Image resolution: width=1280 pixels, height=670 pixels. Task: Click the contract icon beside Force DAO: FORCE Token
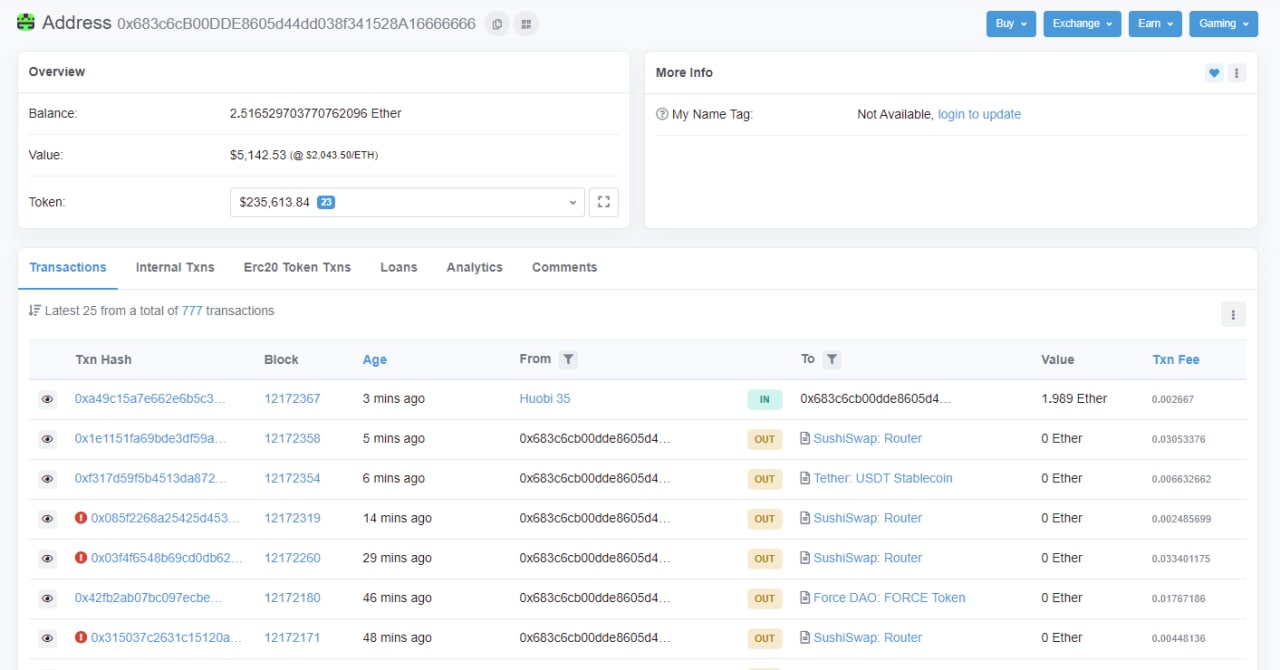click(x=805, y=598)
